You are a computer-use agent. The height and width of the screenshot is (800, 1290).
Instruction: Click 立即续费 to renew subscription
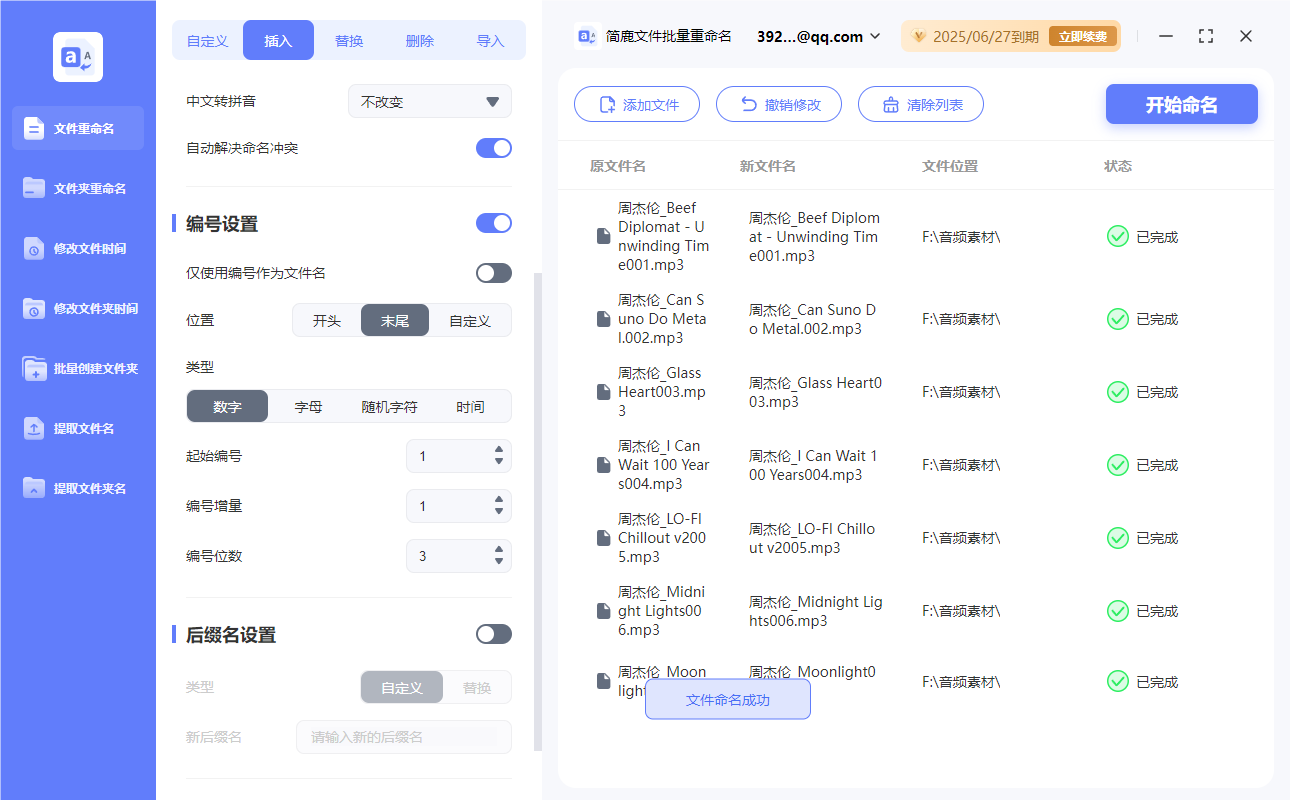coord(1083,35)
